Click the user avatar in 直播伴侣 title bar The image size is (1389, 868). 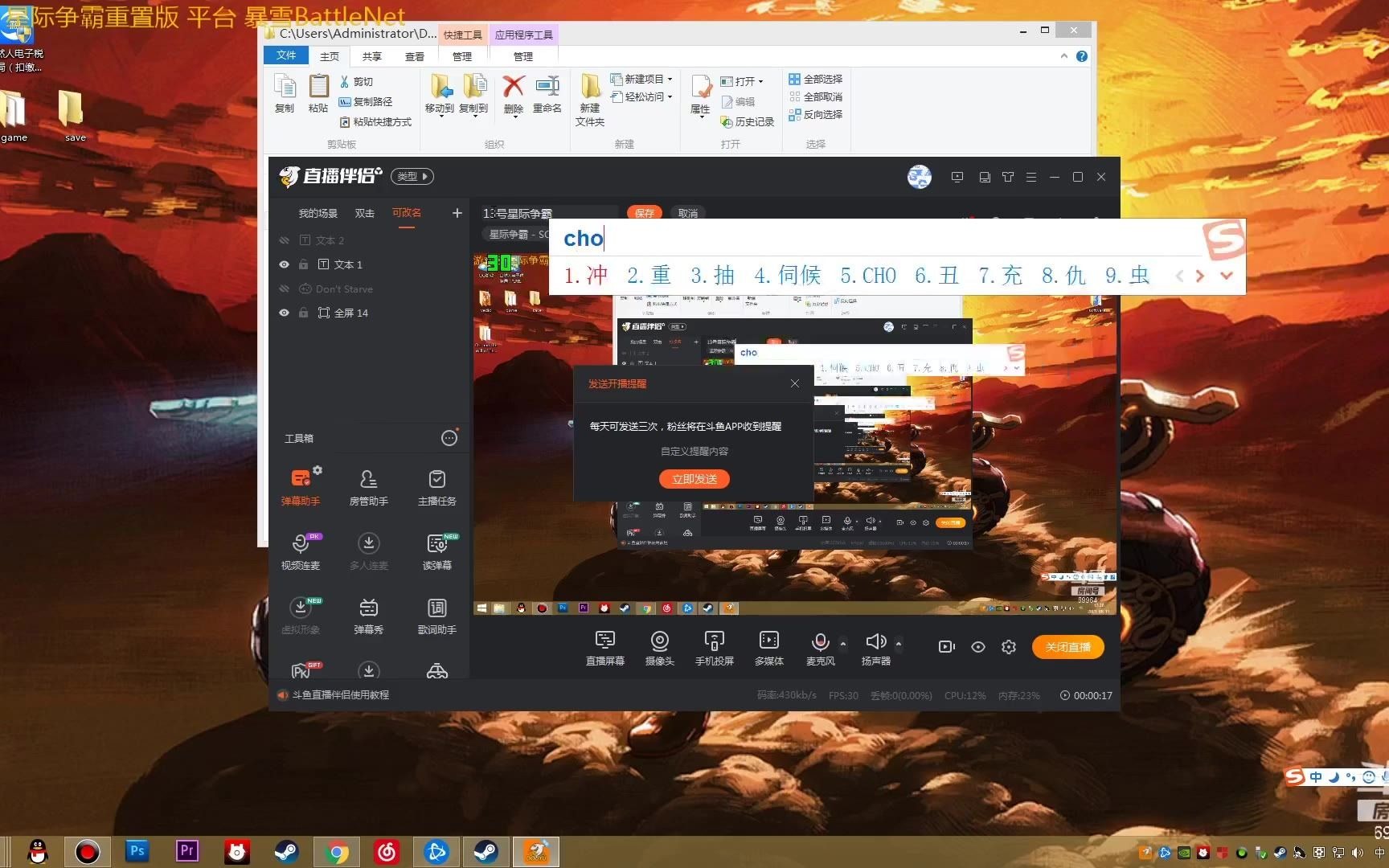click(x=920, y=177)
